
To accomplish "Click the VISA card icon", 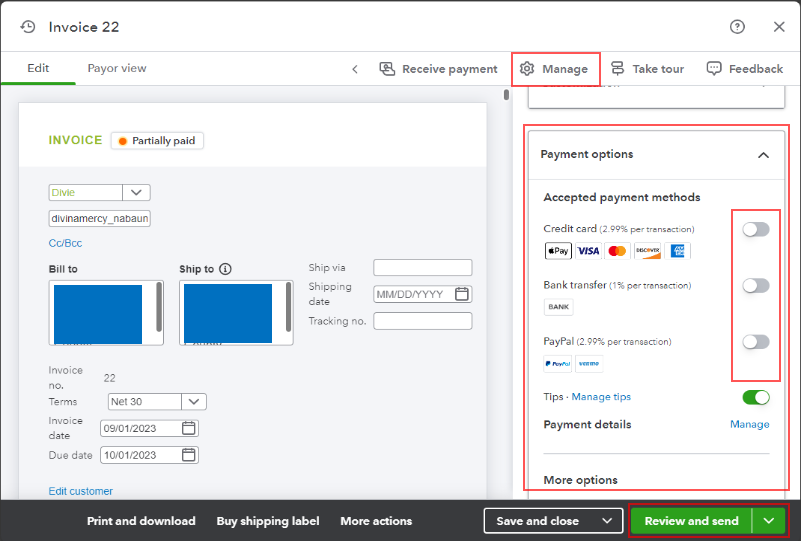I will click(x=588, y=251).
